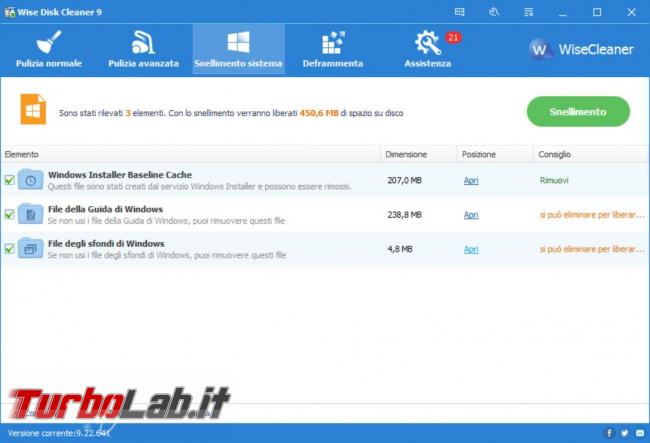Open the Assistenza tab

427,50
